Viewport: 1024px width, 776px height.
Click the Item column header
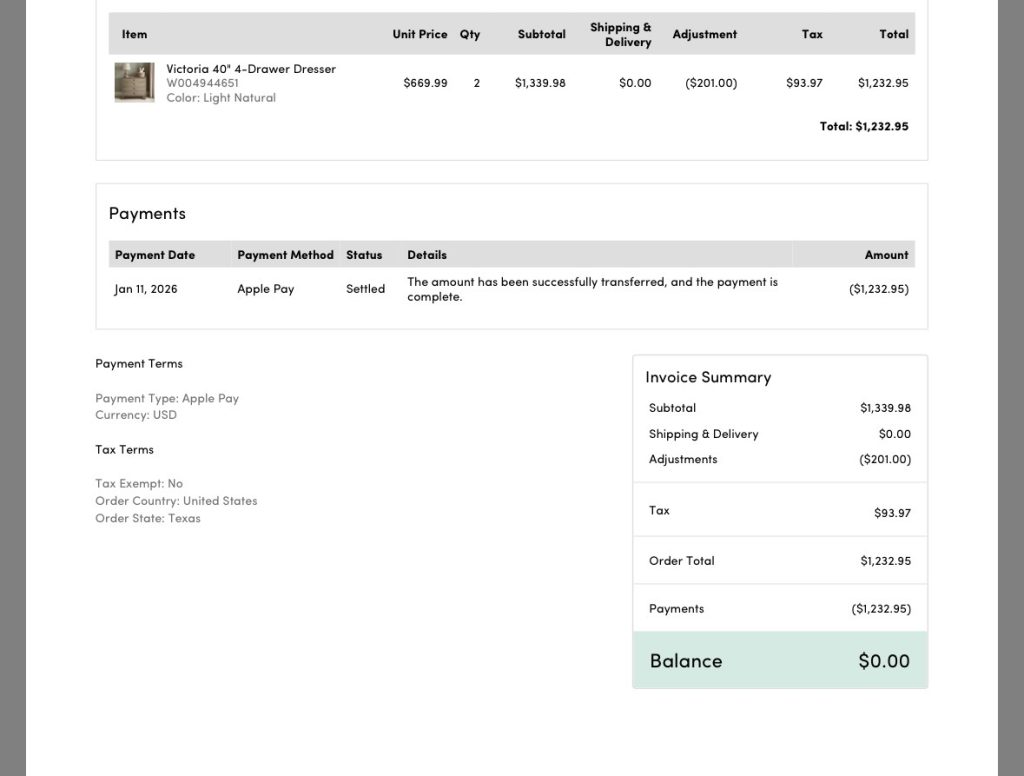tap(134, 34)
